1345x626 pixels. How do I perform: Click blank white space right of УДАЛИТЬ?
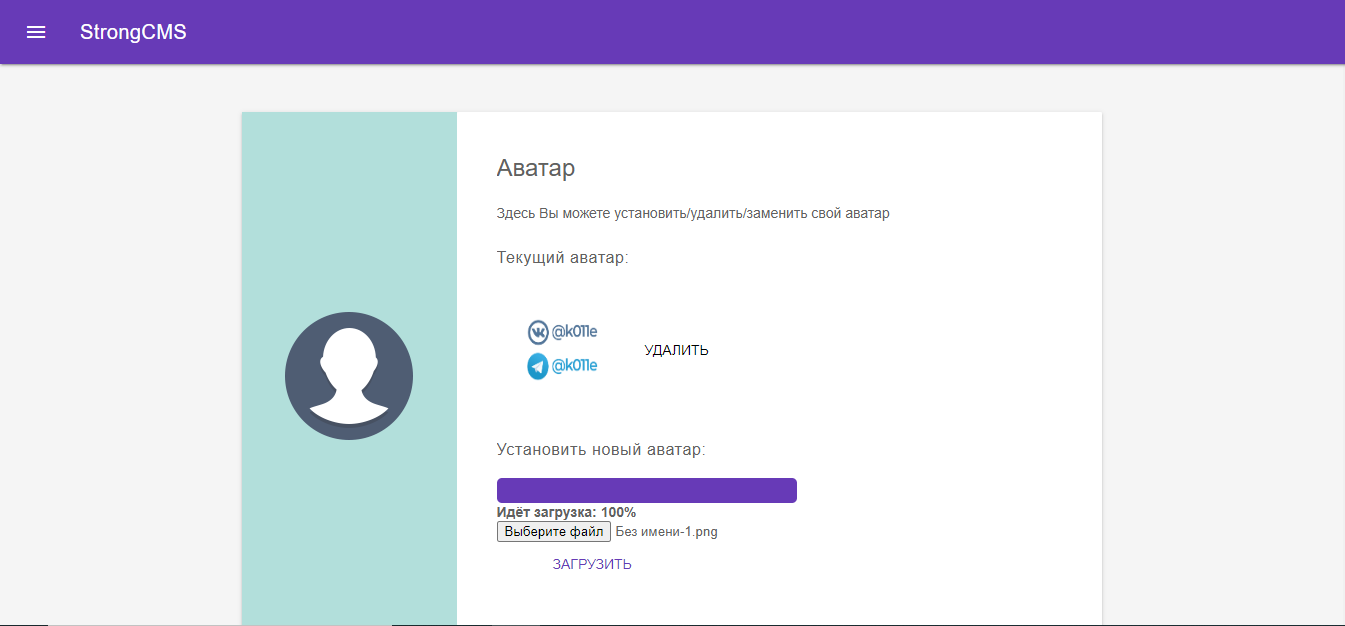pyautogui.click(x=900, y=350)
